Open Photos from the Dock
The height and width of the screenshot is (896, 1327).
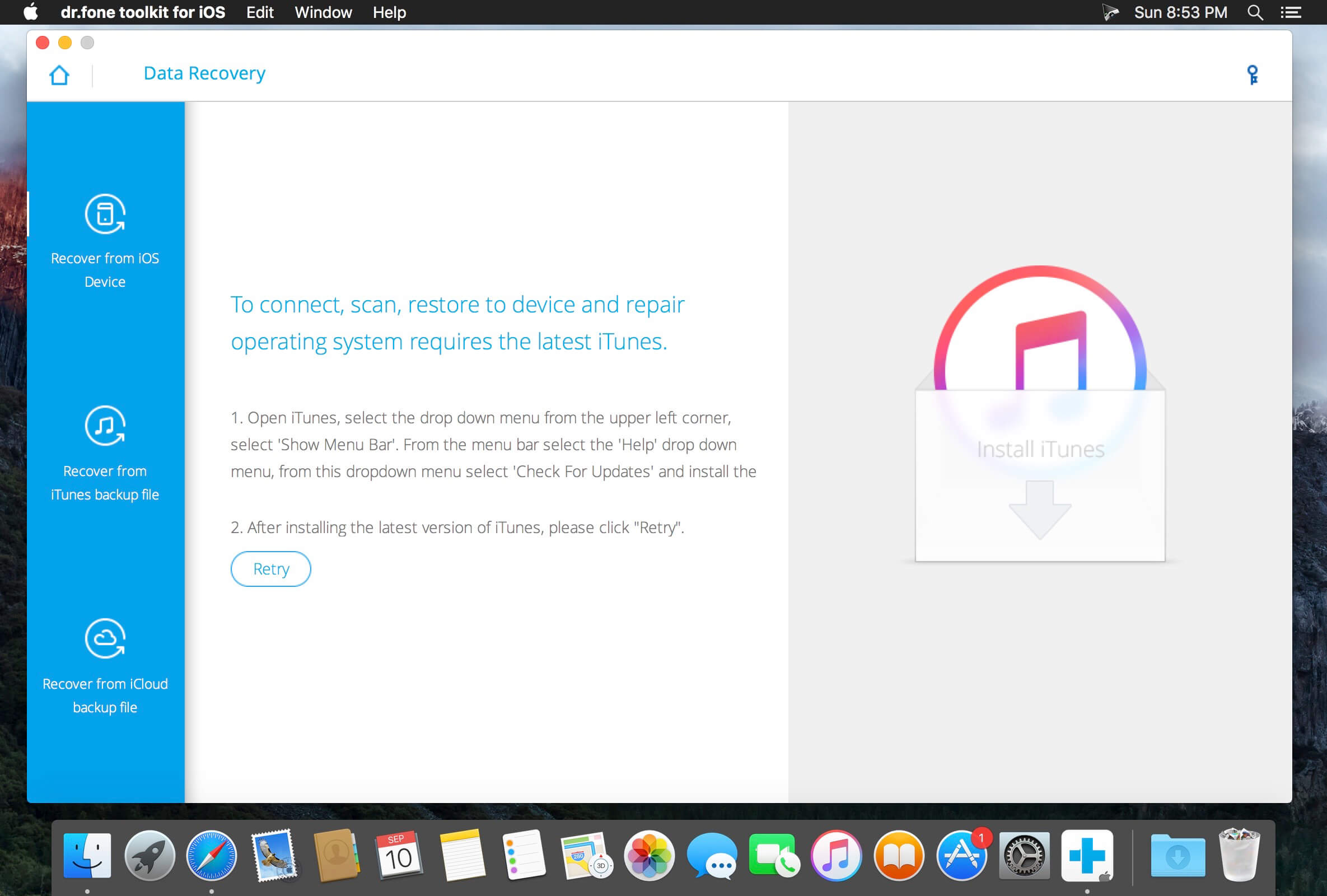tap(650, 856)
